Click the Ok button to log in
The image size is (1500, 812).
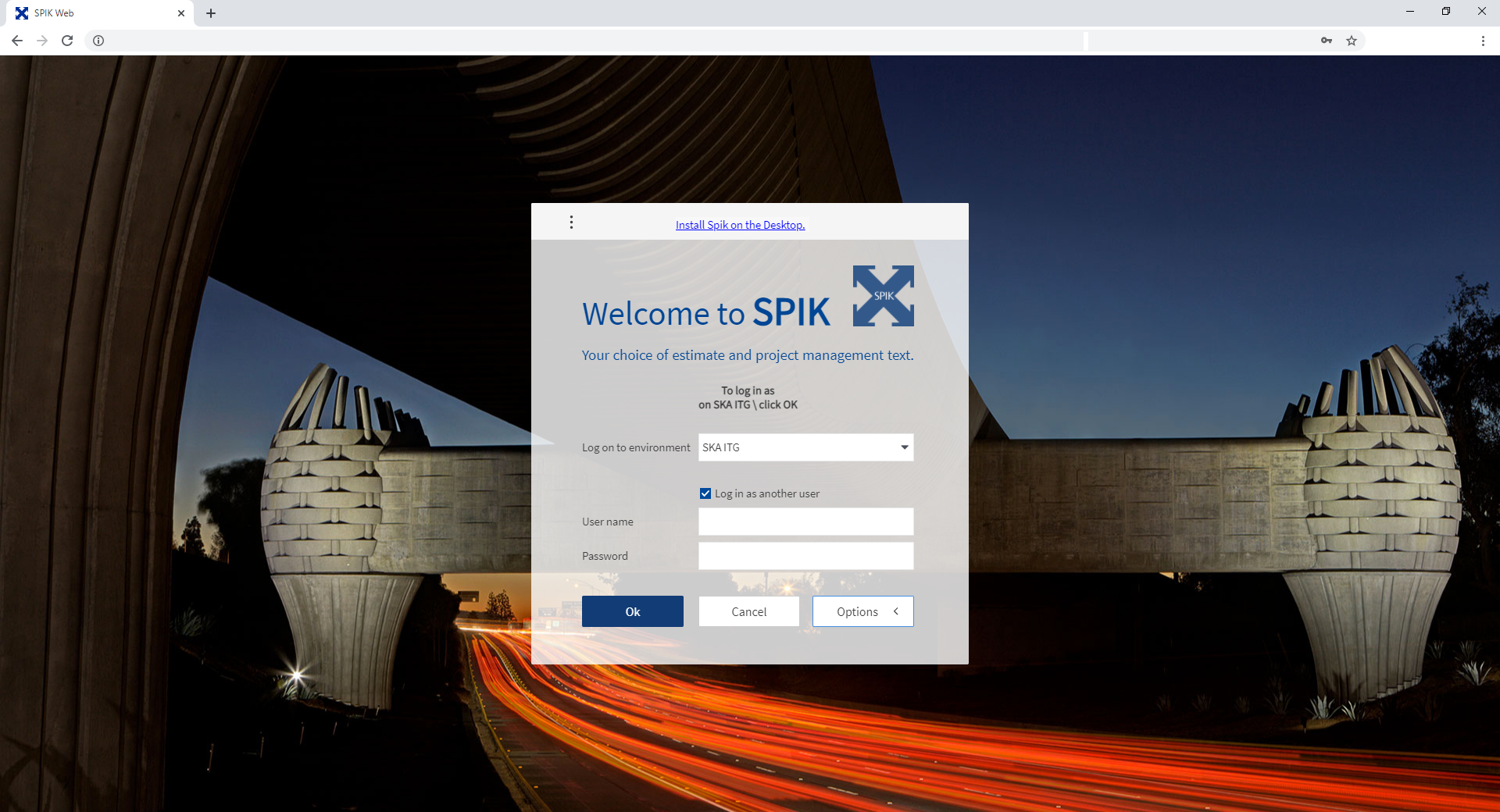(633, 611)
